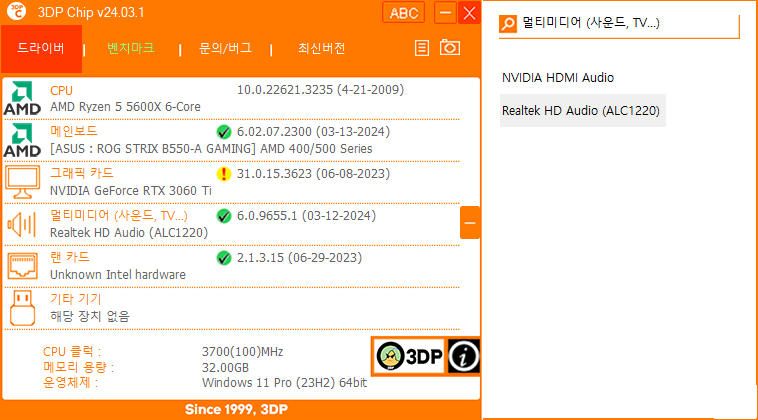Open the 문의/버그 tab
758x420 pixels.
[x=226, y=48]
